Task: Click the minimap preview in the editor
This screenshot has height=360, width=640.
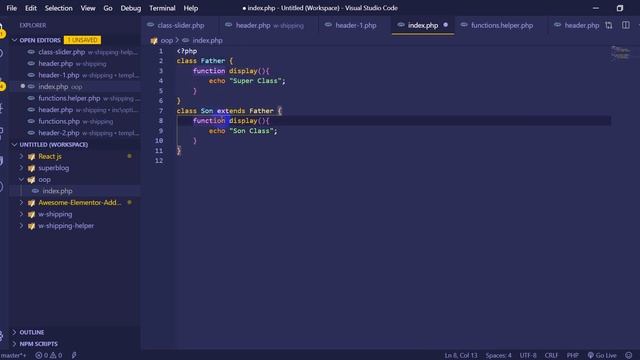Action: [620, 53]
